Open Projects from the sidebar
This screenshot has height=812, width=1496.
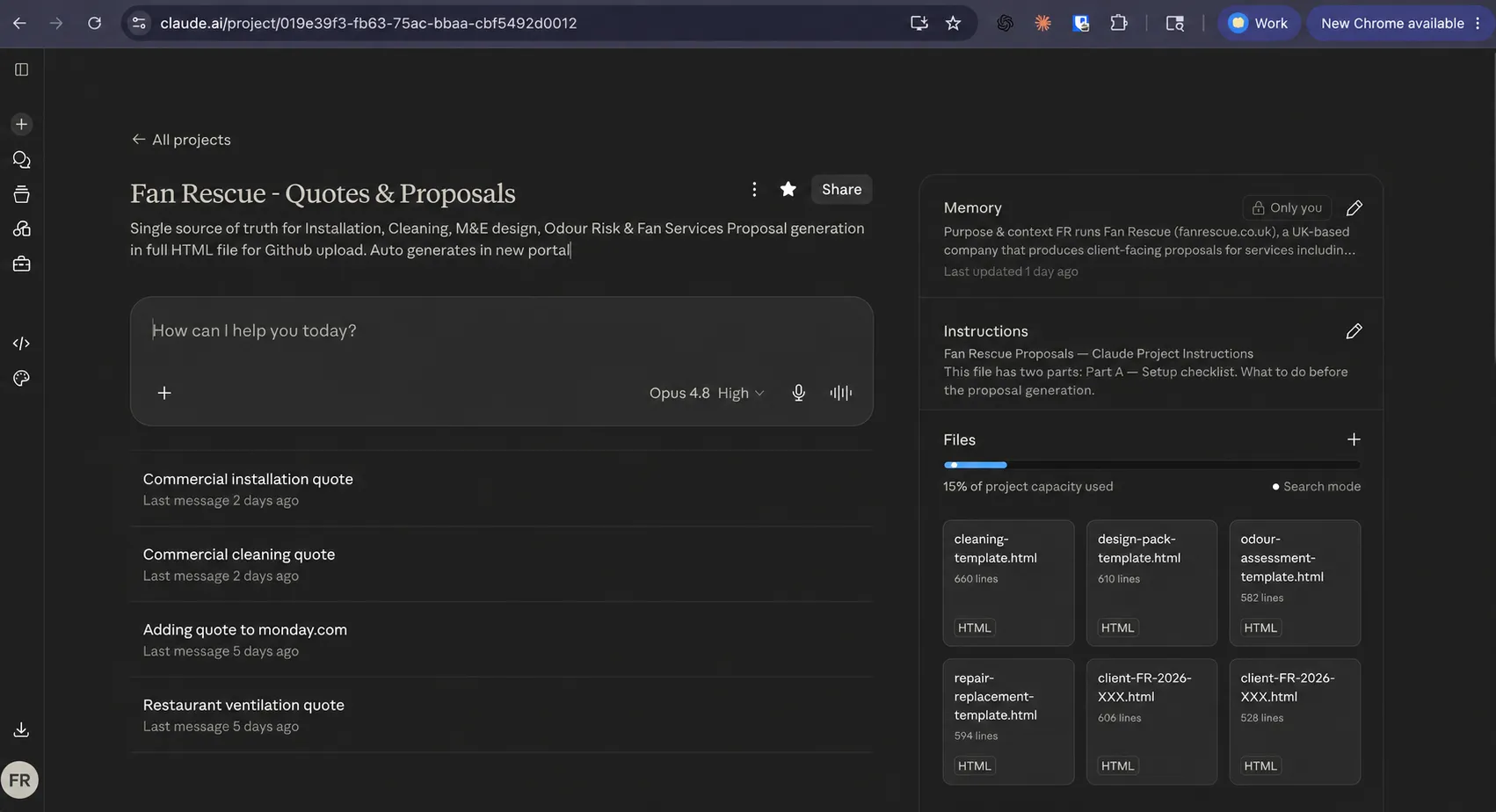pos(22,194)
